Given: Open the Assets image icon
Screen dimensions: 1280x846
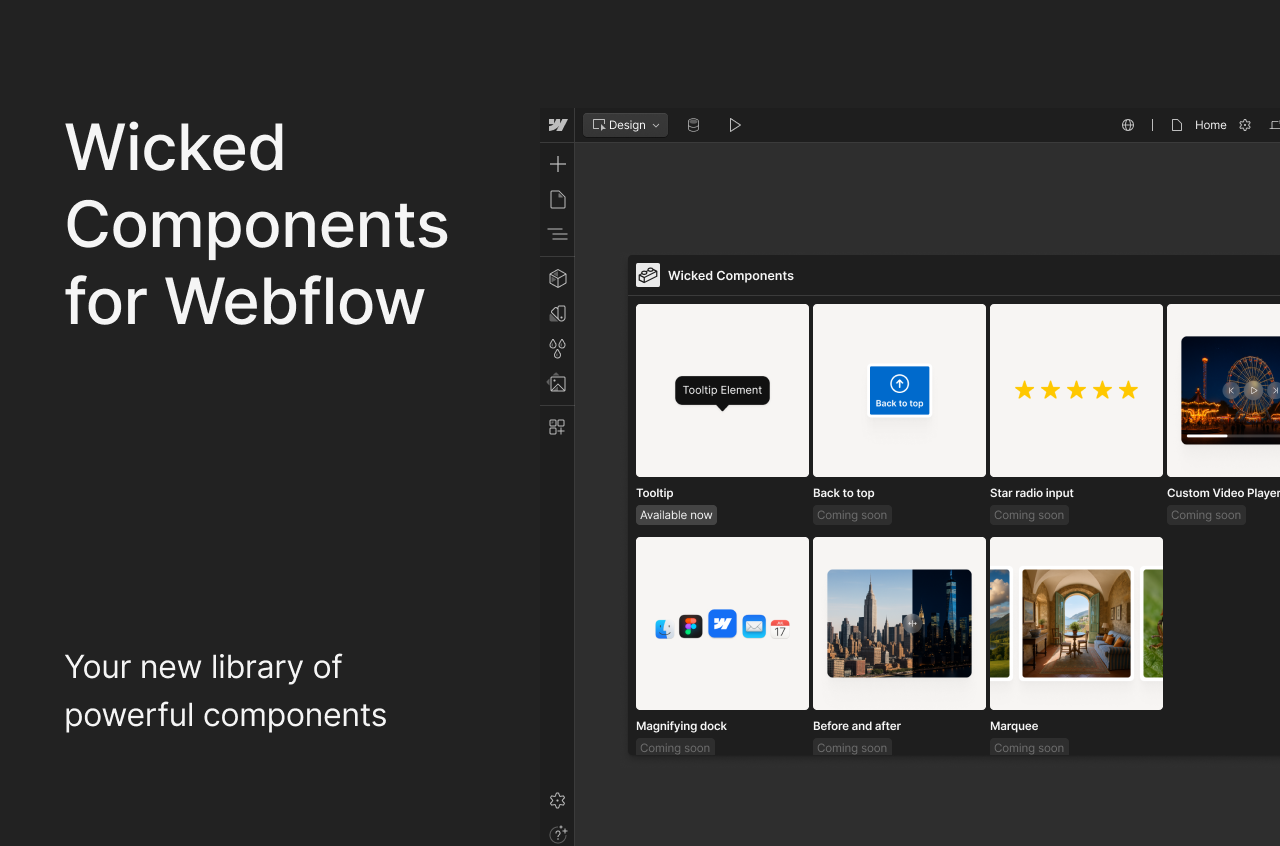Looking at the screenshot, I should coord(558,383).
